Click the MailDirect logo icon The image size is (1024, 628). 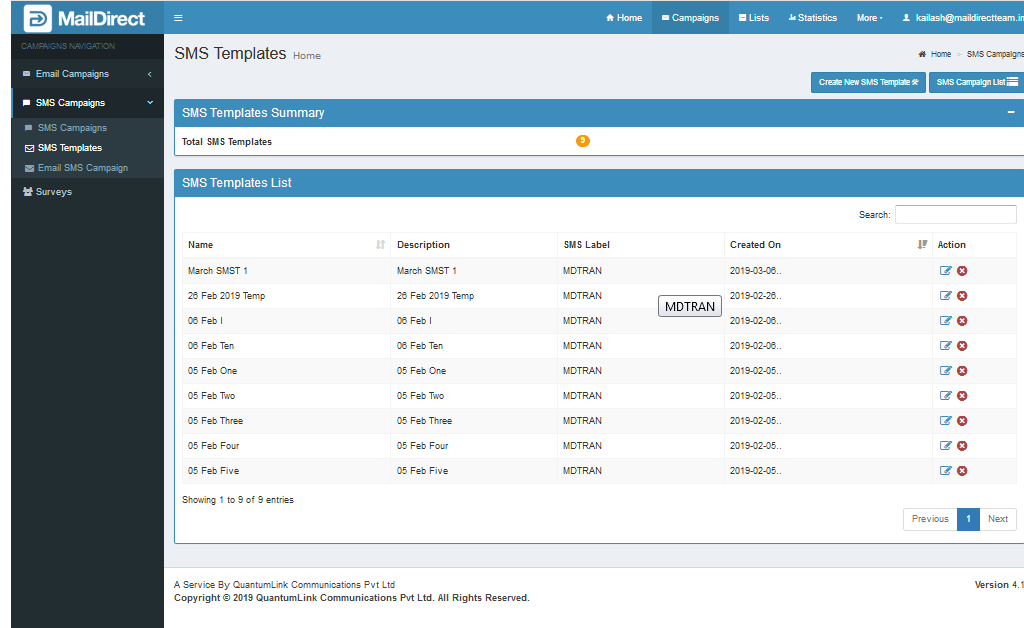(38, 18)
